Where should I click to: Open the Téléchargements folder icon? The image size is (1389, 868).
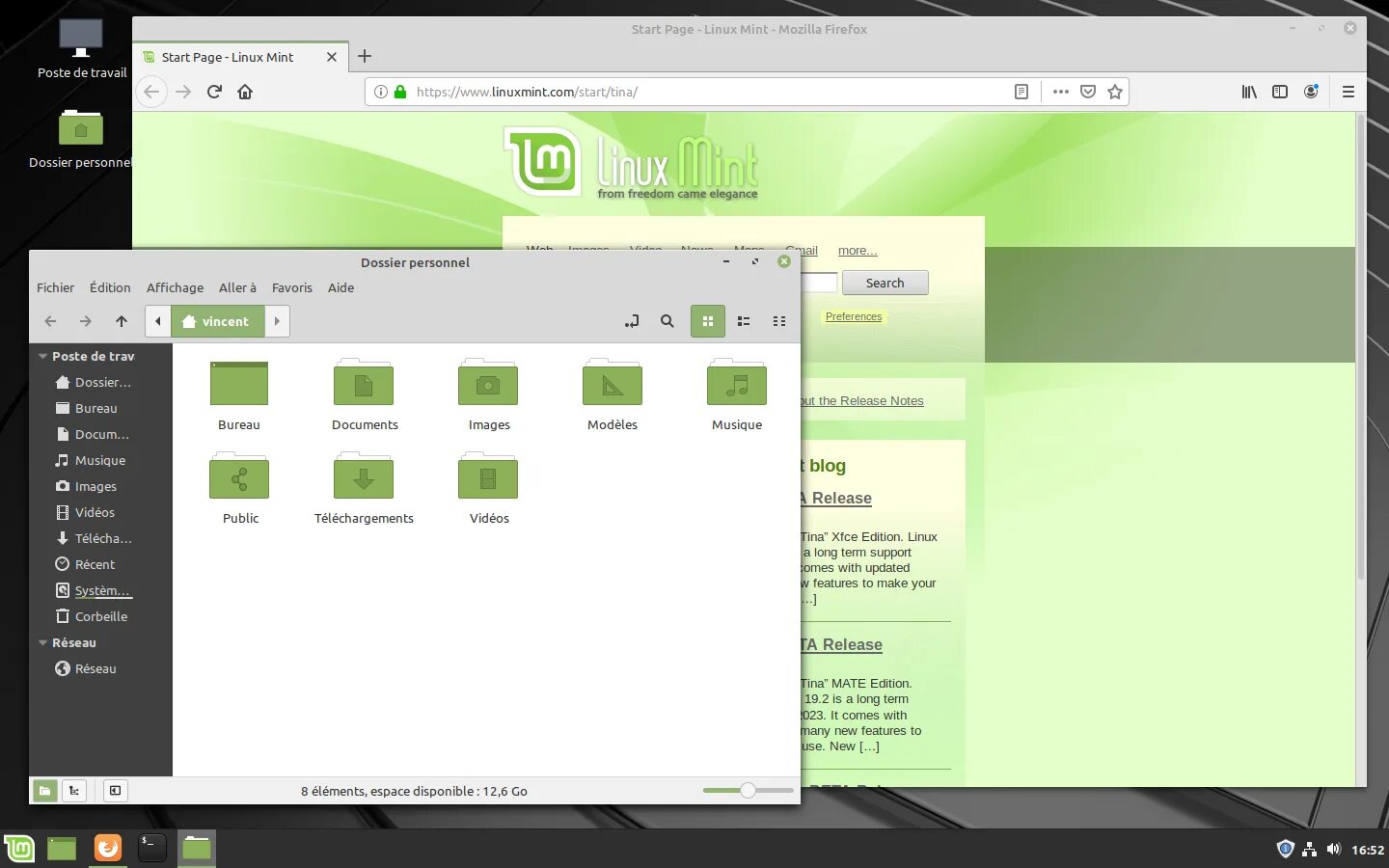(364, 476)
